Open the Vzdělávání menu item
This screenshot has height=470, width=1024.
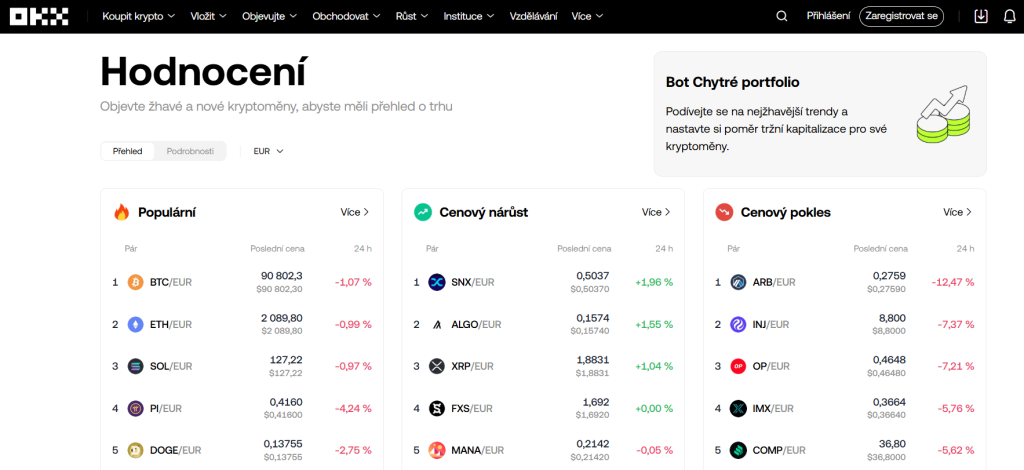pyautogui.click(x=533, y=16)
